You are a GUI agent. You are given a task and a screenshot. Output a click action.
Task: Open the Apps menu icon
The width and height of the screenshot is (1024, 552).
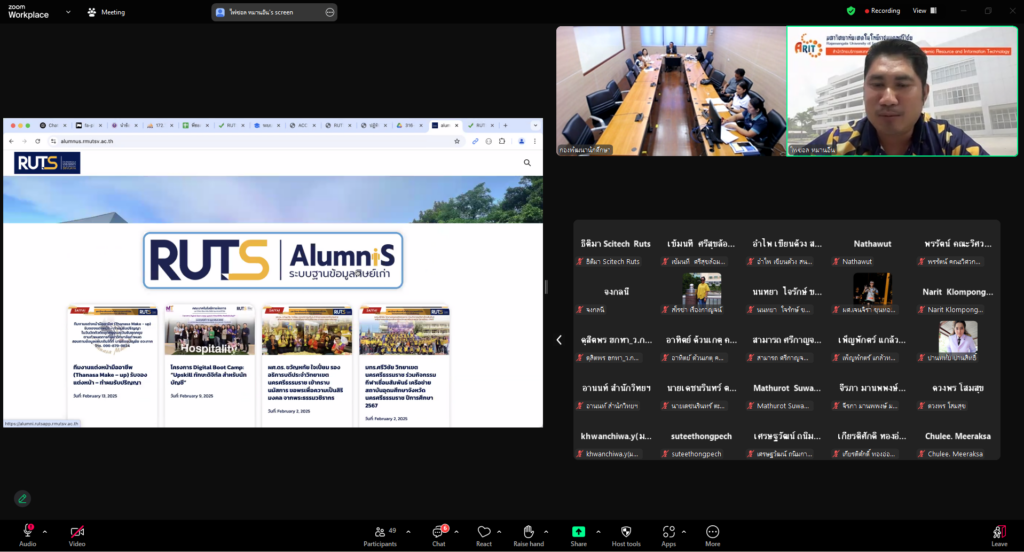coord(668,532)
